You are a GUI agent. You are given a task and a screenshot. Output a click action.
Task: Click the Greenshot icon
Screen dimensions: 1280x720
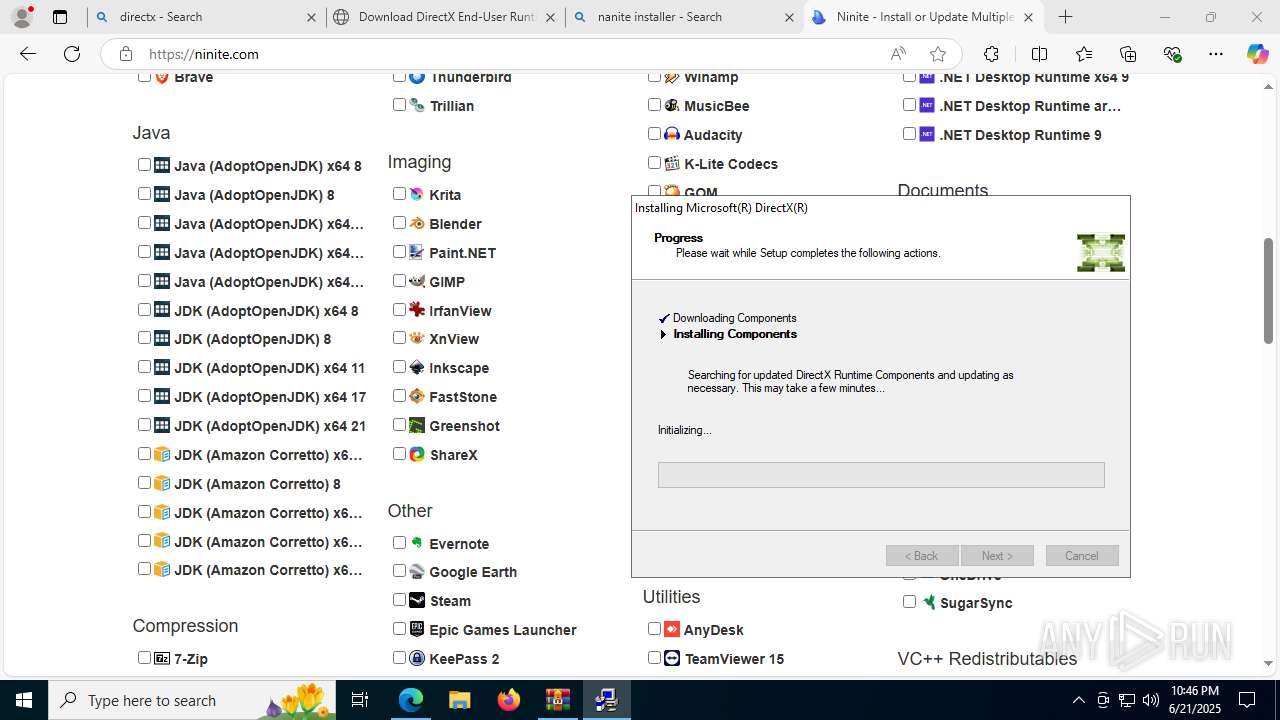(x=417, y=425)
